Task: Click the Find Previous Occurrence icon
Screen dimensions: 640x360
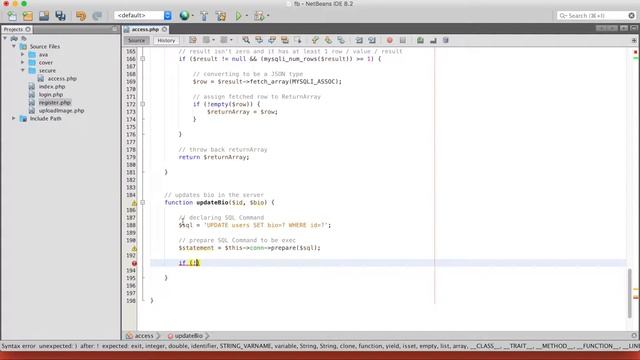Action: tap(259, 40)
